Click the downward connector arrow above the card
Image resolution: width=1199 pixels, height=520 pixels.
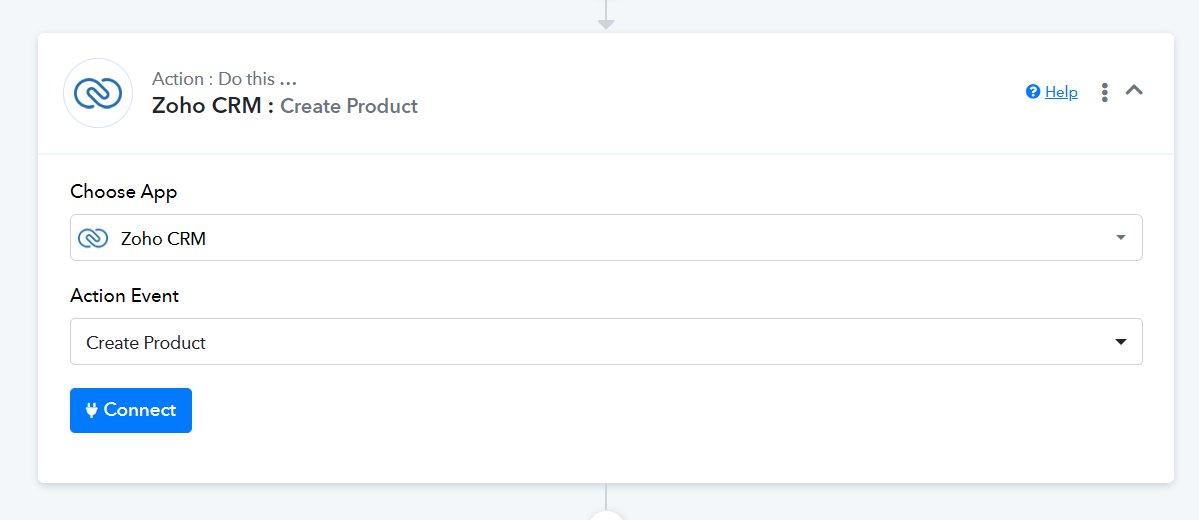pyautogui.click(x=605, y=20)
